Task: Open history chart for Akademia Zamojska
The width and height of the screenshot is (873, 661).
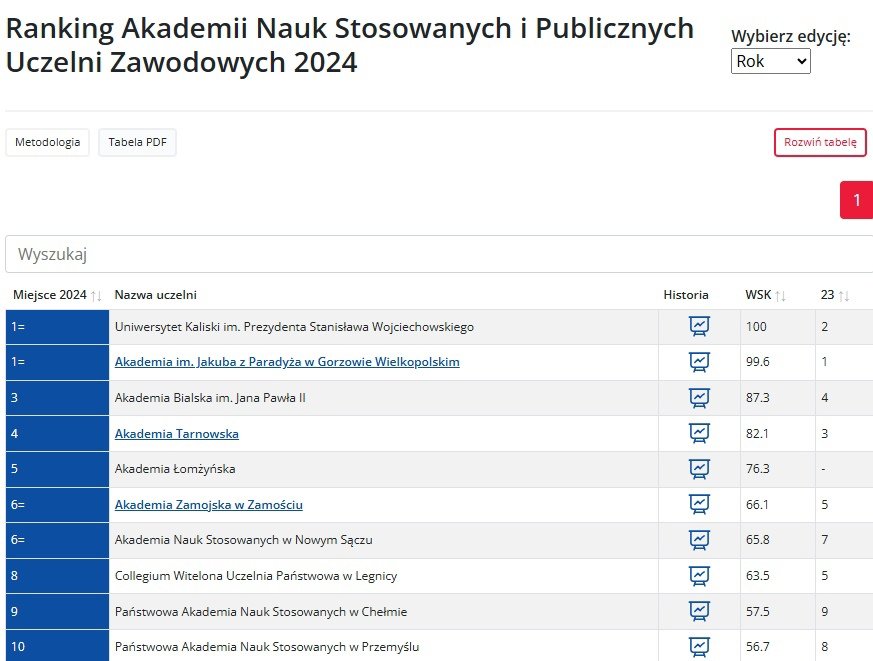Action: click(x=699, y=505)
